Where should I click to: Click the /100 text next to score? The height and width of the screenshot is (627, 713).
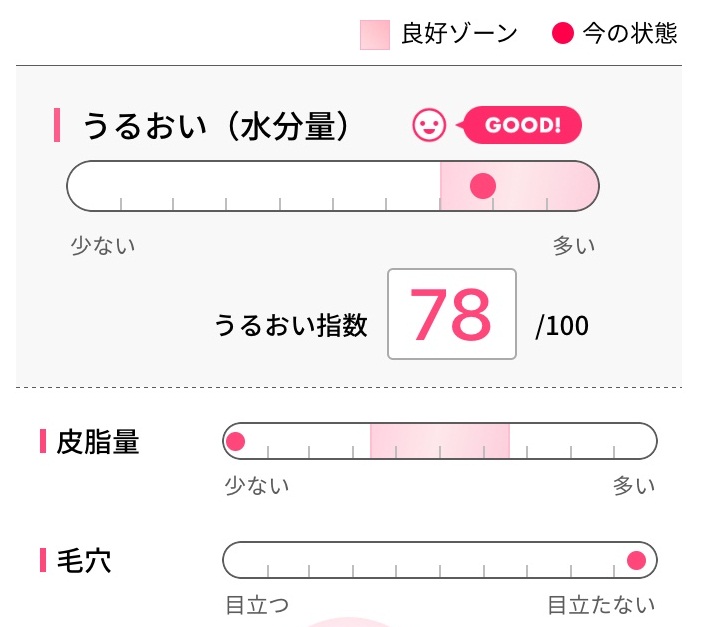tap(562, 326)
